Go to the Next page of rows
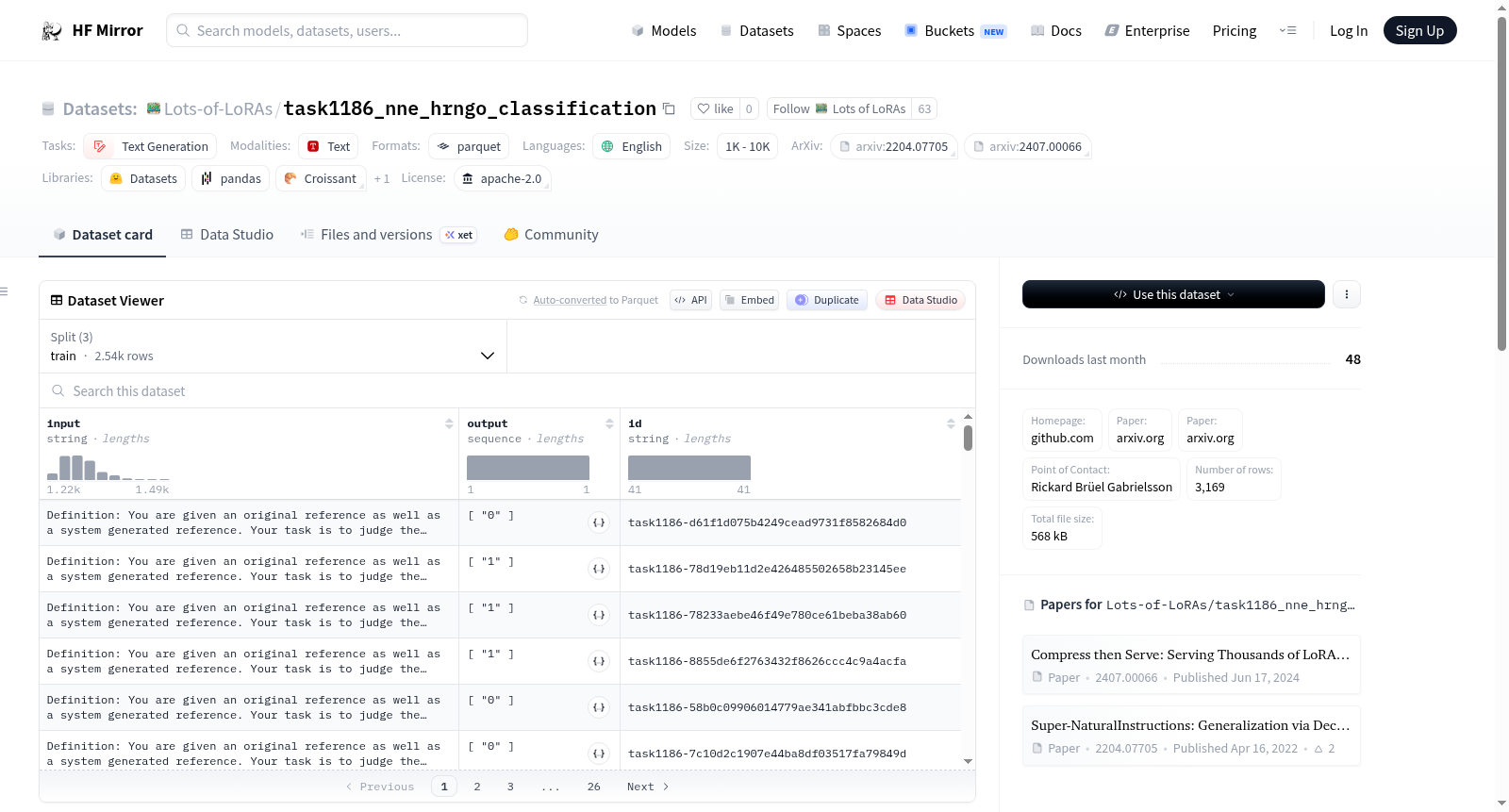Screen dimensions: 1509x812 click(x=648, y=787)
